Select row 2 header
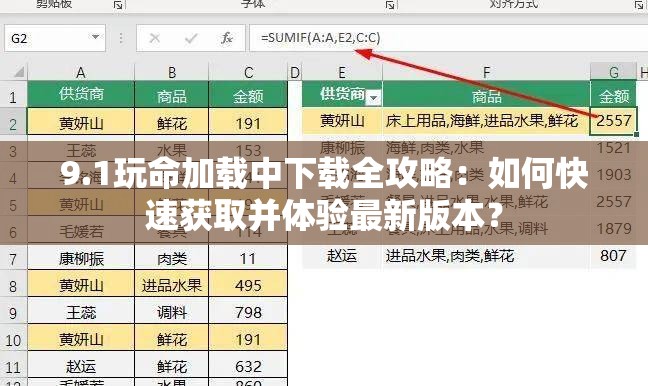This screenshot has height=386, width=648. pyautogui.click(x=13, y=123)
